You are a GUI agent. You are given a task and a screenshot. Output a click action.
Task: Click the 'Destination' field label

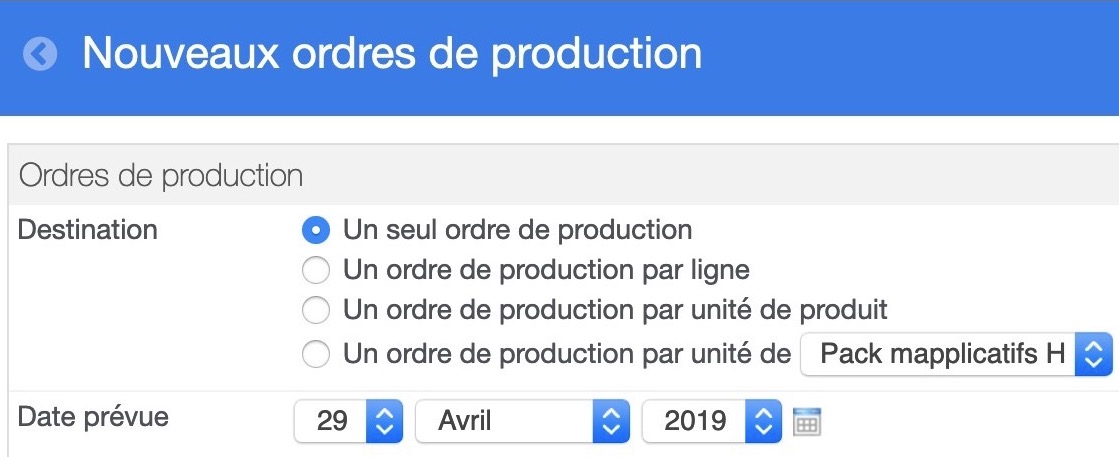pos(88,230)
